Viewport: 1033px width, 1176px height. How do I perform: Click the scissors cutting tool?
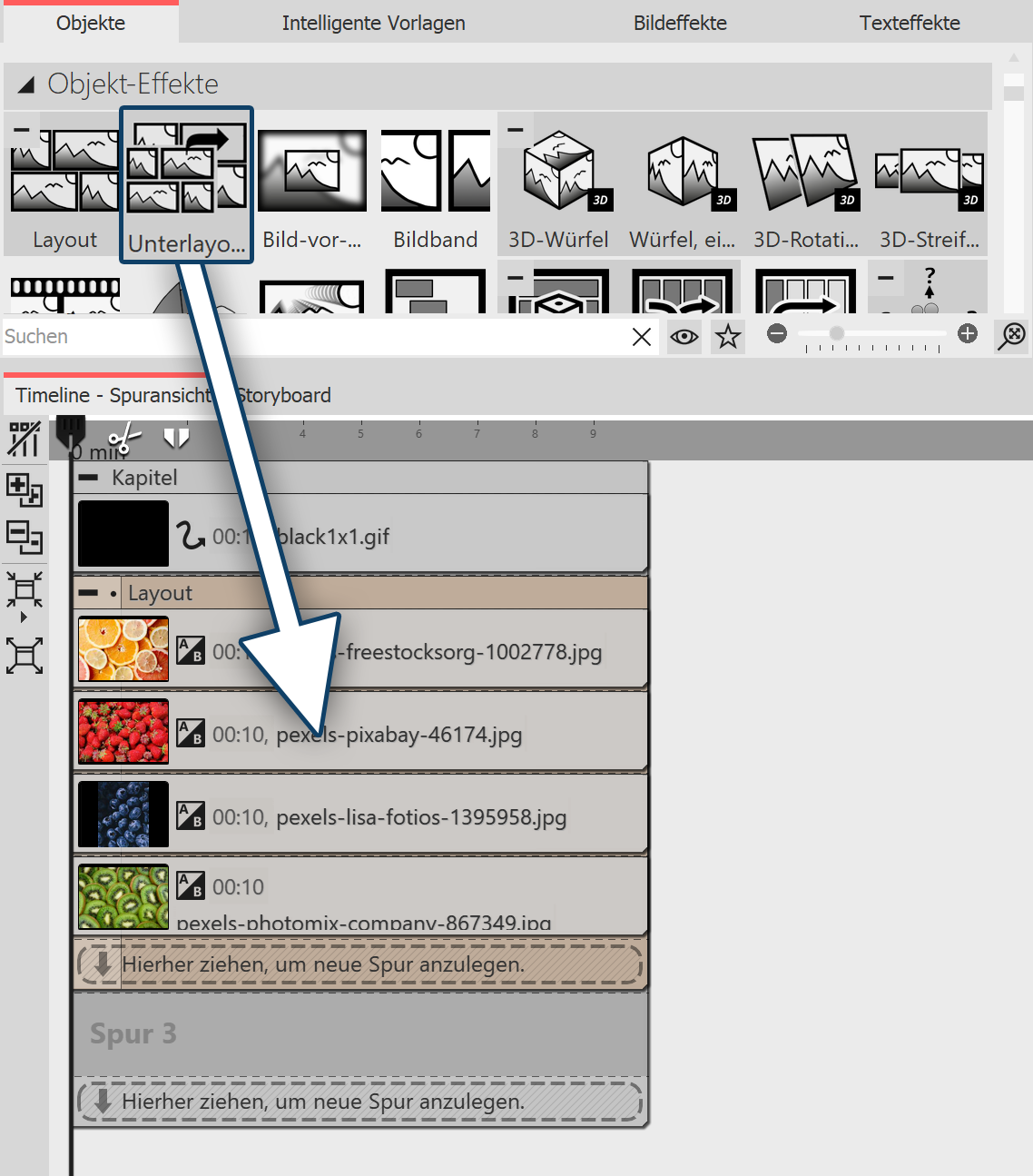point(124,439)
